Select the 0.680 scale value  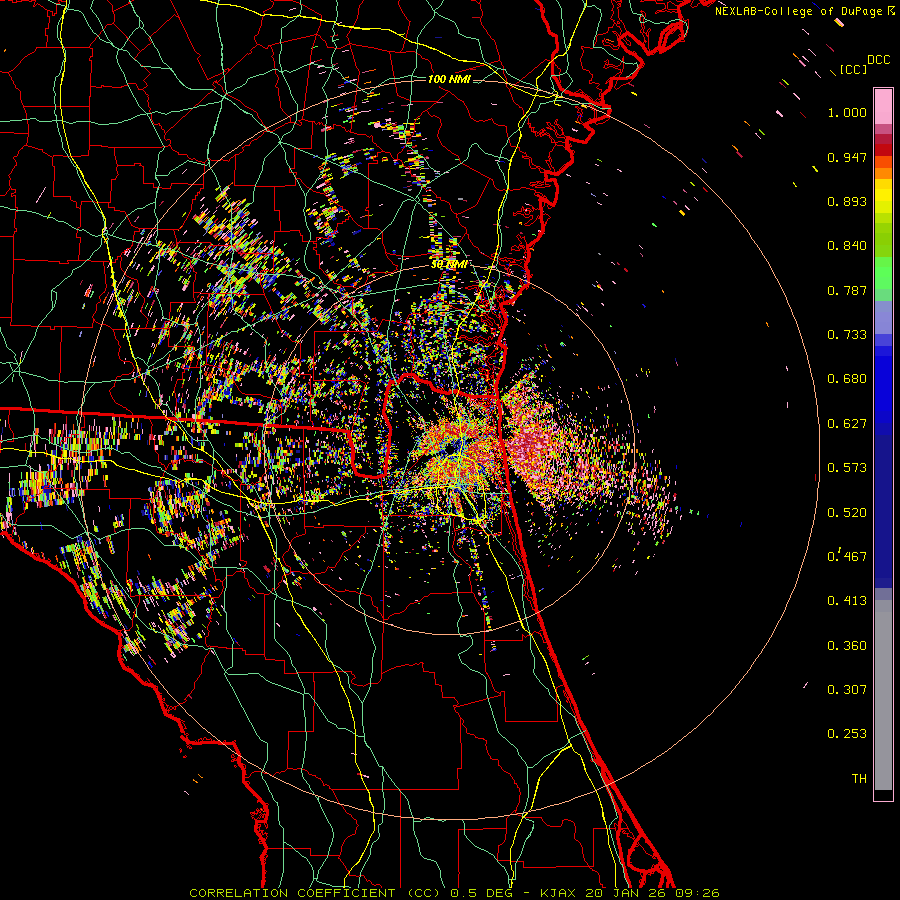[847, 379]
